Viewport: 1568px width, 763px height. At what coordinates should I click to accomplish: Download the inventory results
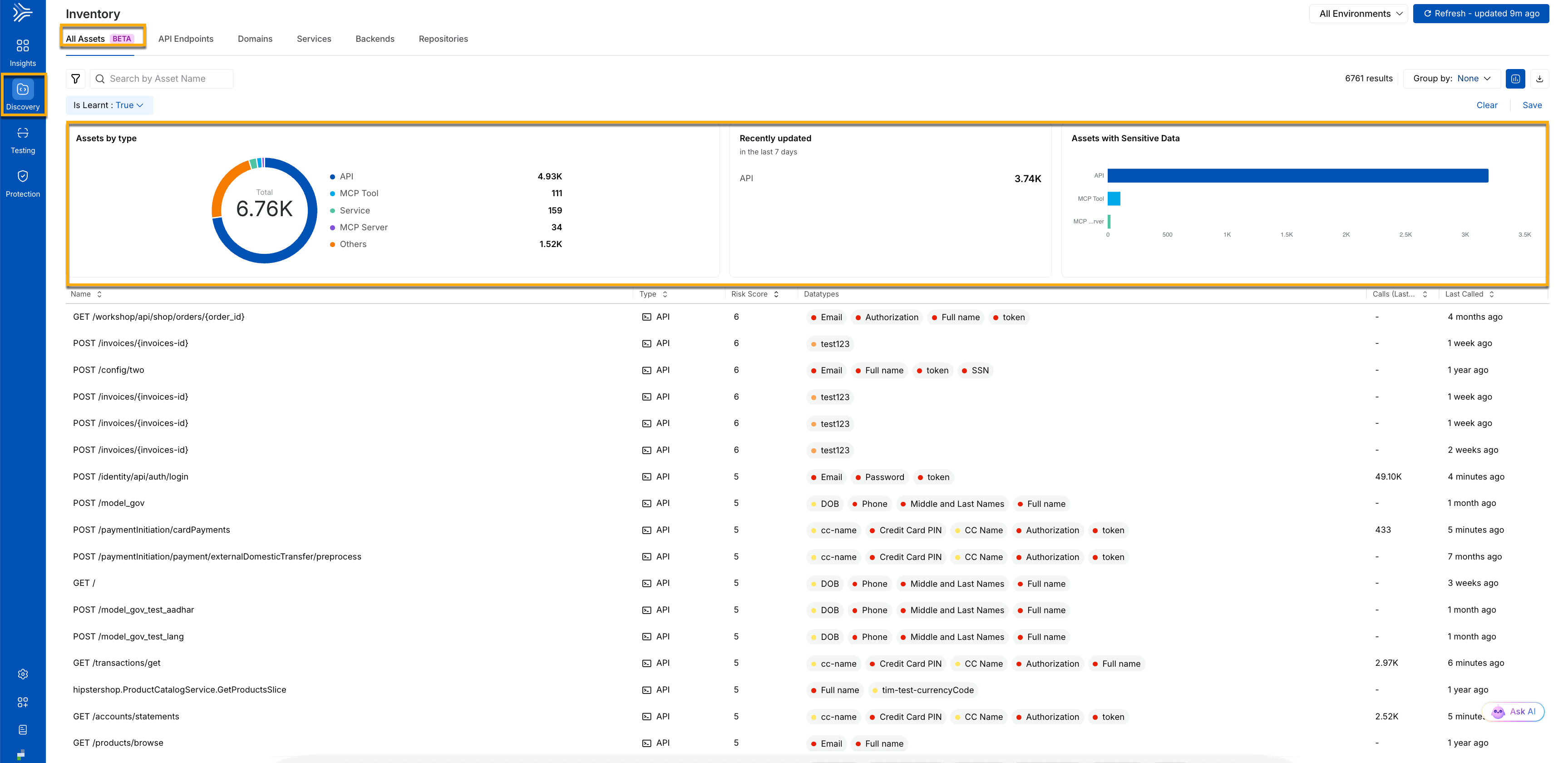pos(1539,79)
